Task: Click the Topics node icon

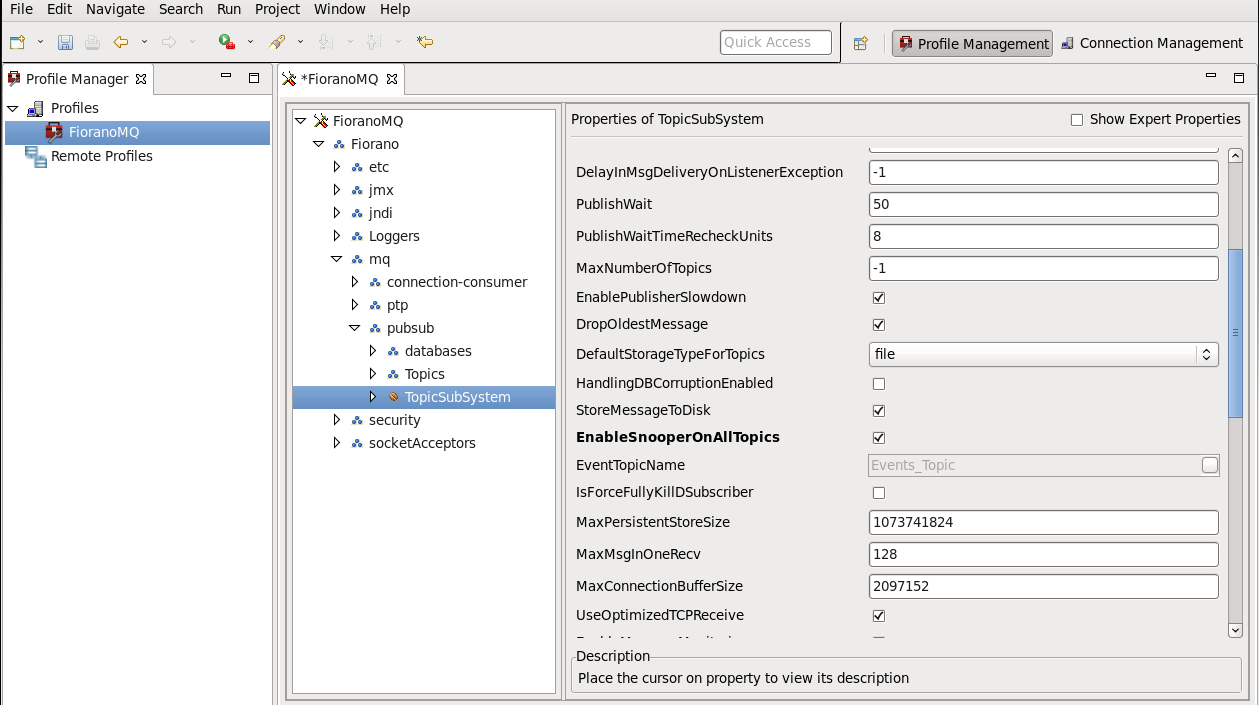Action: click(393, 374)
